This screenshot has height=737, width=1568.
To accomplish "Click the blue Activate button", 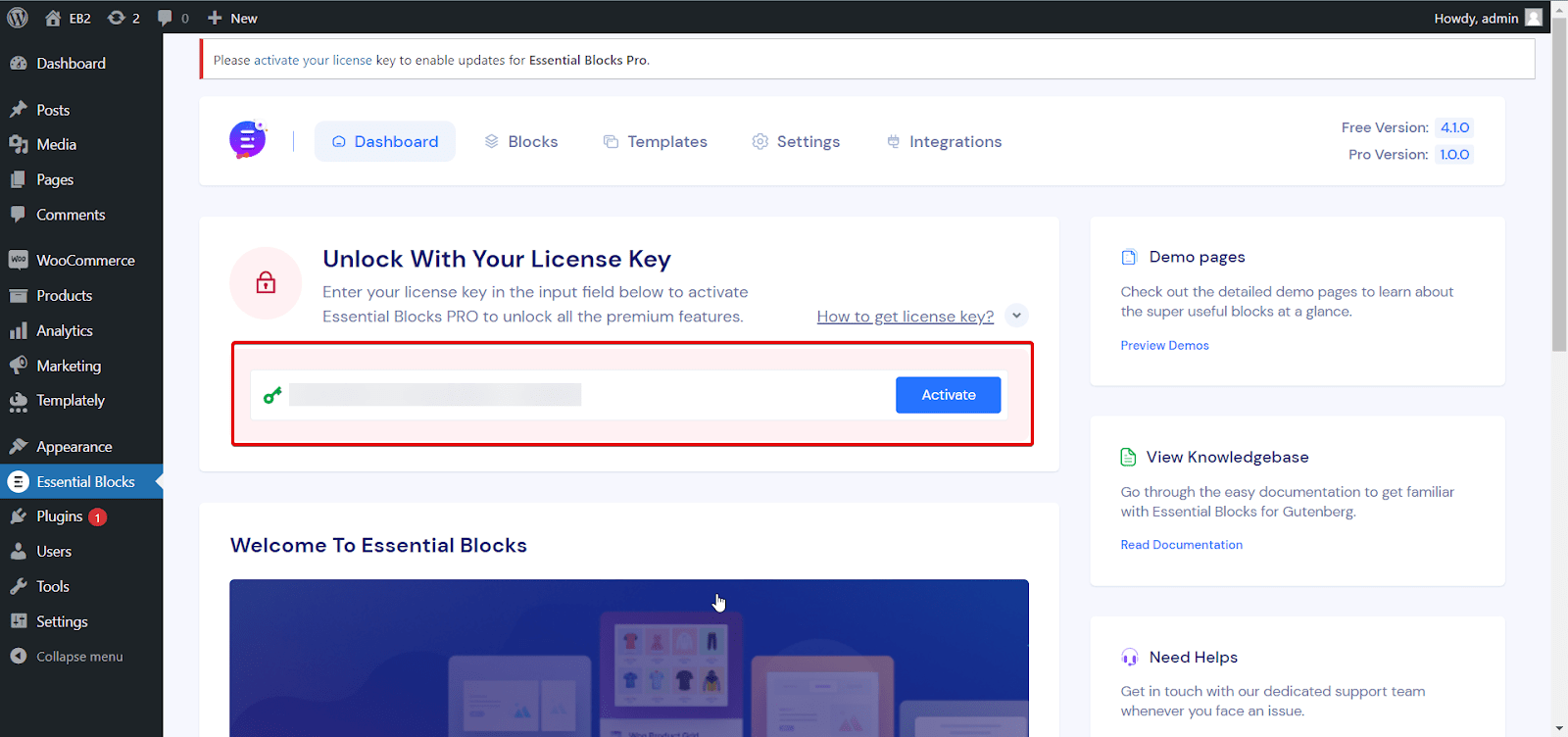I will pos(949,395).
